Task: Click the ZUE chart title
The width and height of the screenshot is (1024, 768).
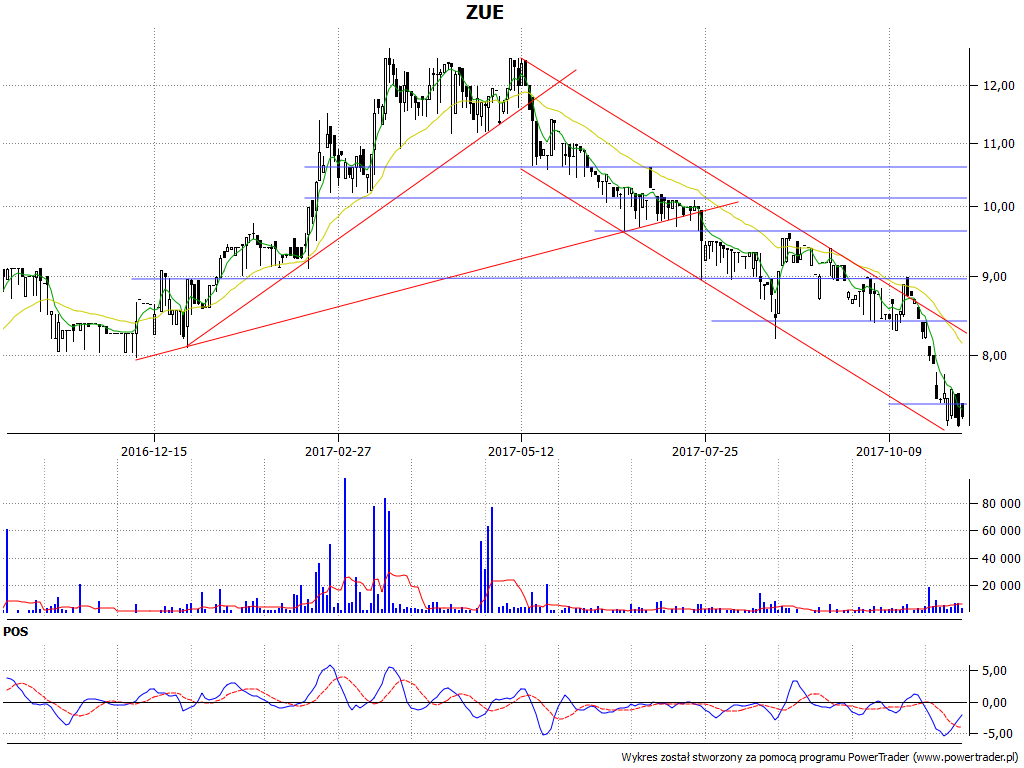Action: click(485, 12)
